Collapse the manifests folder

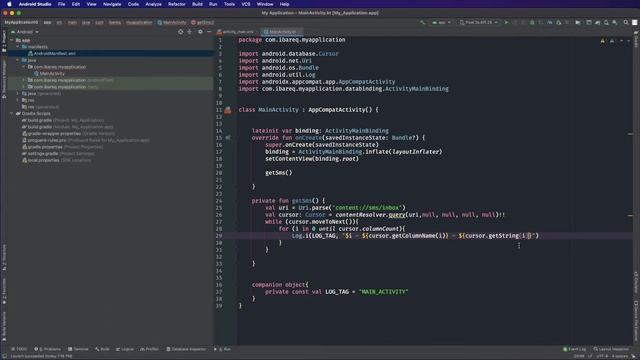point(18,47)
